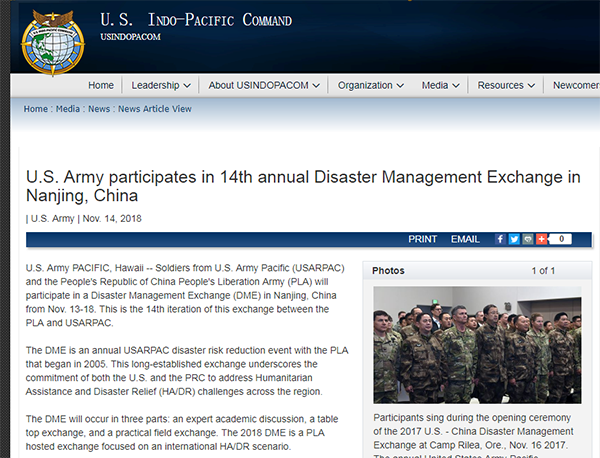Click the EMAIL link
Image resolution: width=600 pixels, height=458 pixels.
pyautogui.click(x=465, y=239)
